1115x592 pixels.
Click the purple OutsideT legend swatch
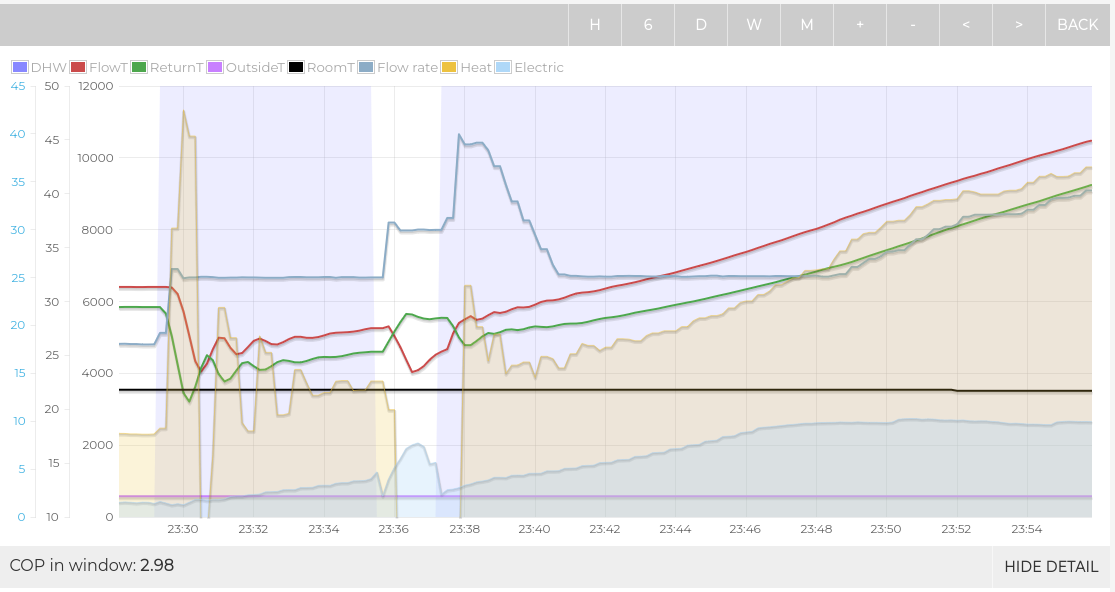point(216,68)
